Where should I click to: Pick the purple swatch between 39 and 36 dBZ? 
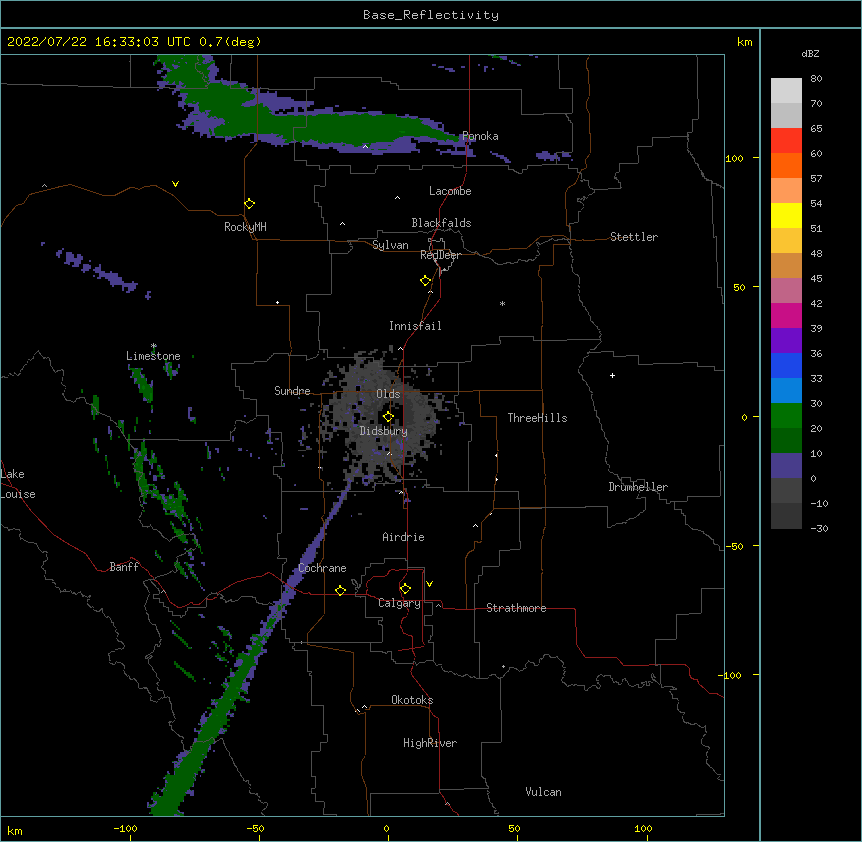point(786,340)
